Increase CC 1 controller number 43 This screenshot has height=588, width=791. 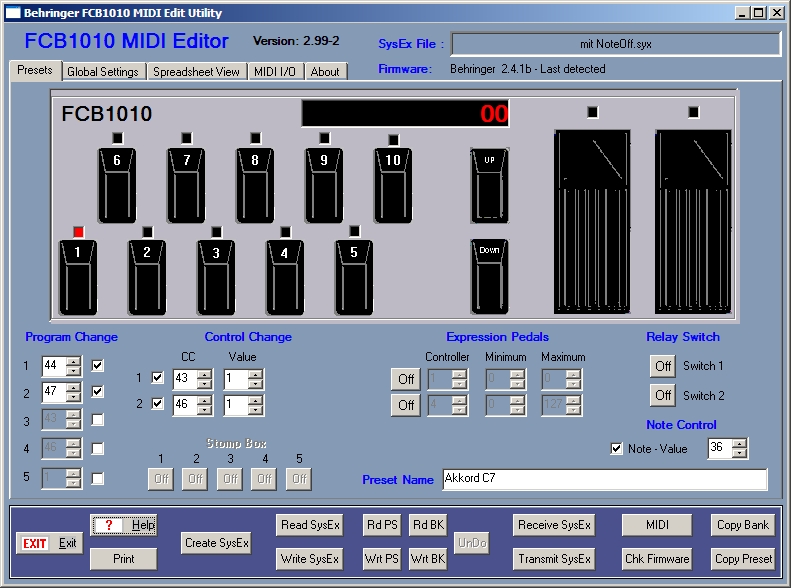204,374
